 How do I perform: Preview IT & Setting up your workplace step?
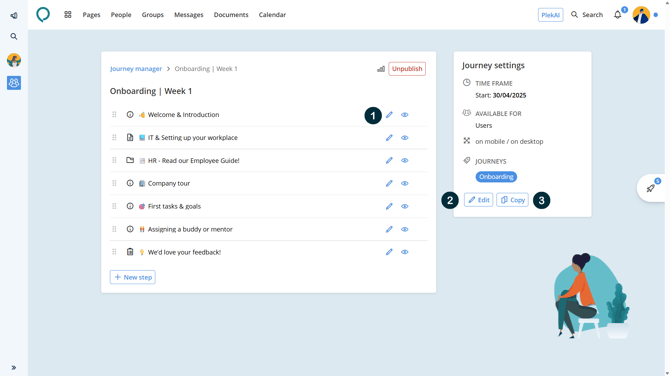pos(405,138)
